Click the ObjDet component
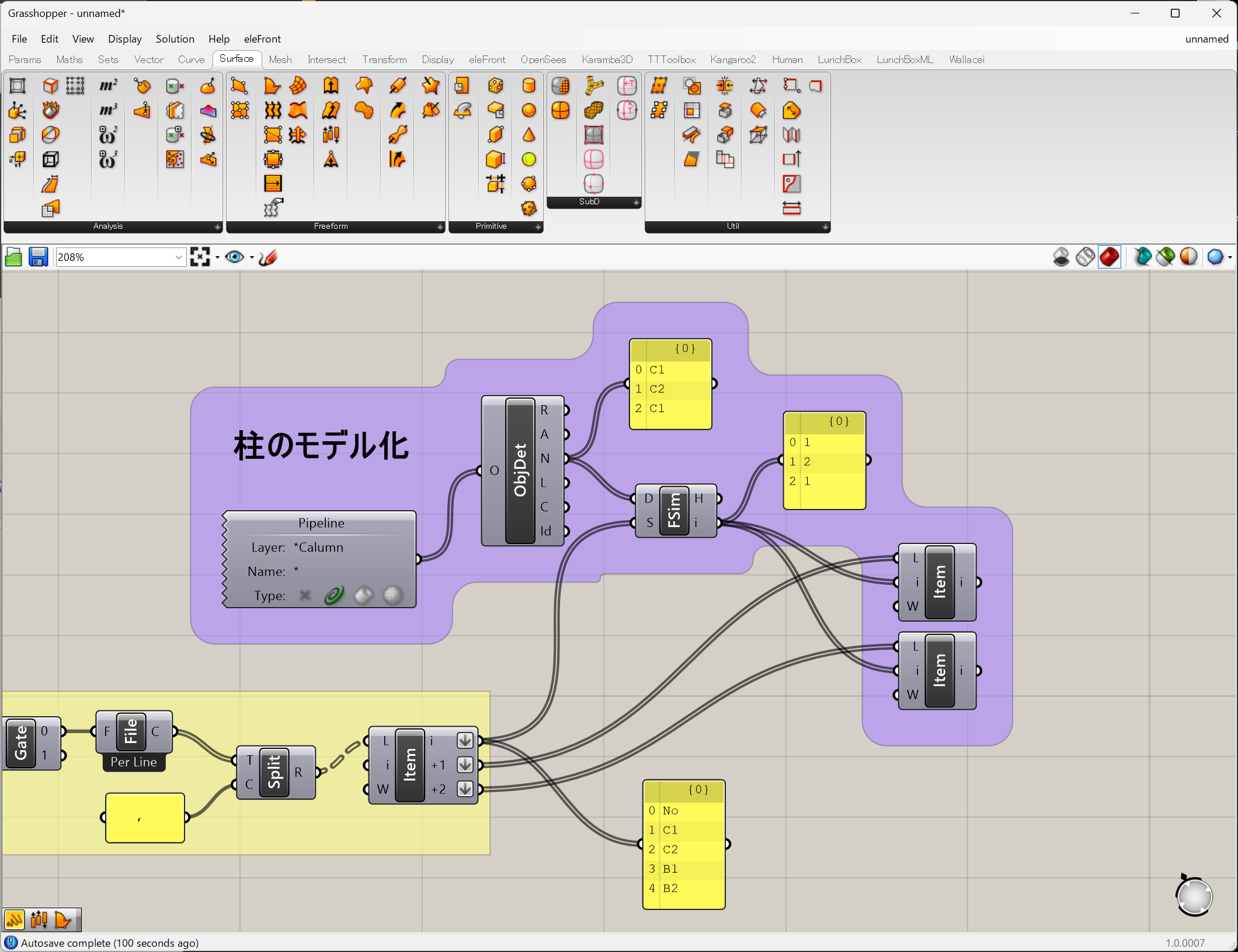The height and width of the screenshot is (952, 1238). pos(520,470)
